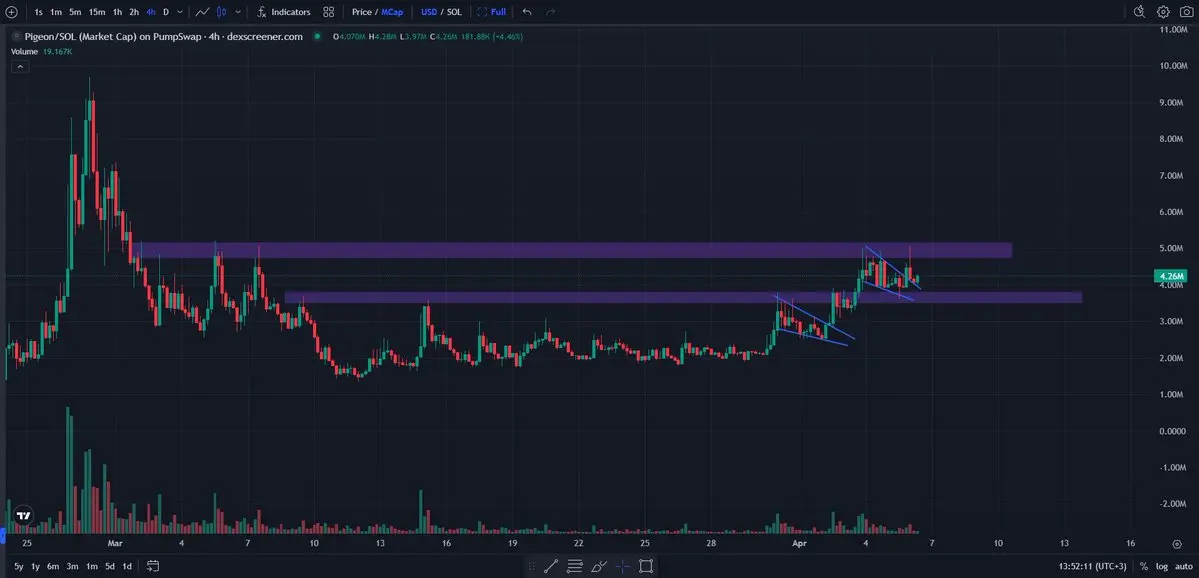Click the compare/add symbol plus icon

[11, 12]
